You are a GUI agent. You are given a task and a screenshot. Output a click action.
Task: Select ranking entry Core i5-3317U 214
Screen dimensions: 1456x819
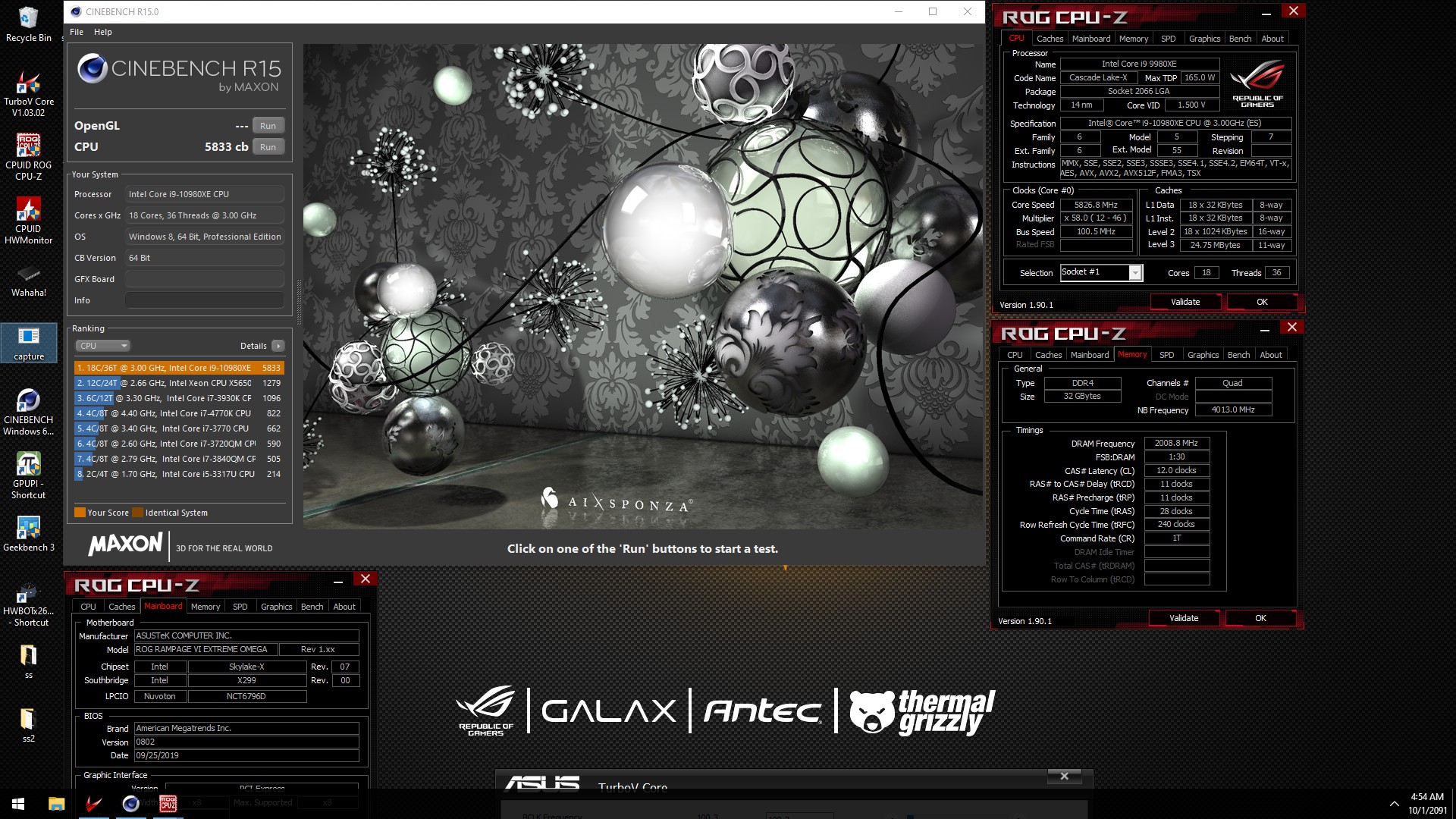pyautogui.click(x=179, y=474)
